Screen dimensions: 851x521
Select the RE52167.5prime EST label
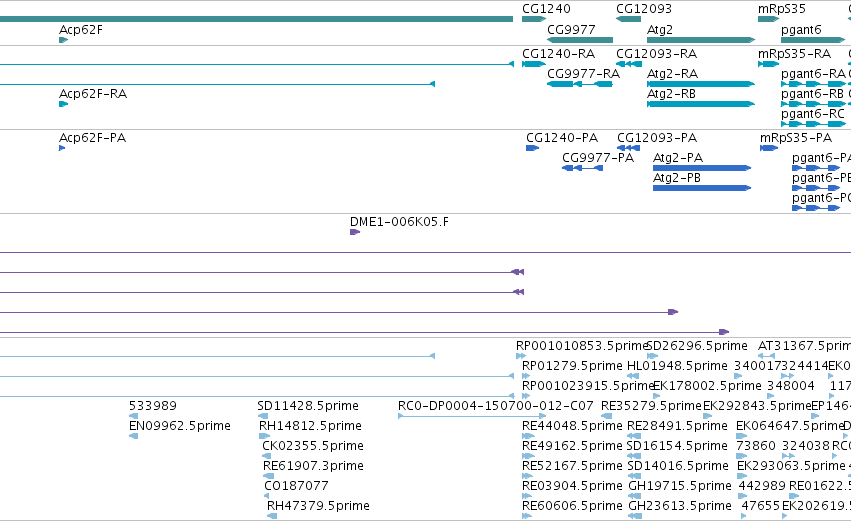point(572,466)
